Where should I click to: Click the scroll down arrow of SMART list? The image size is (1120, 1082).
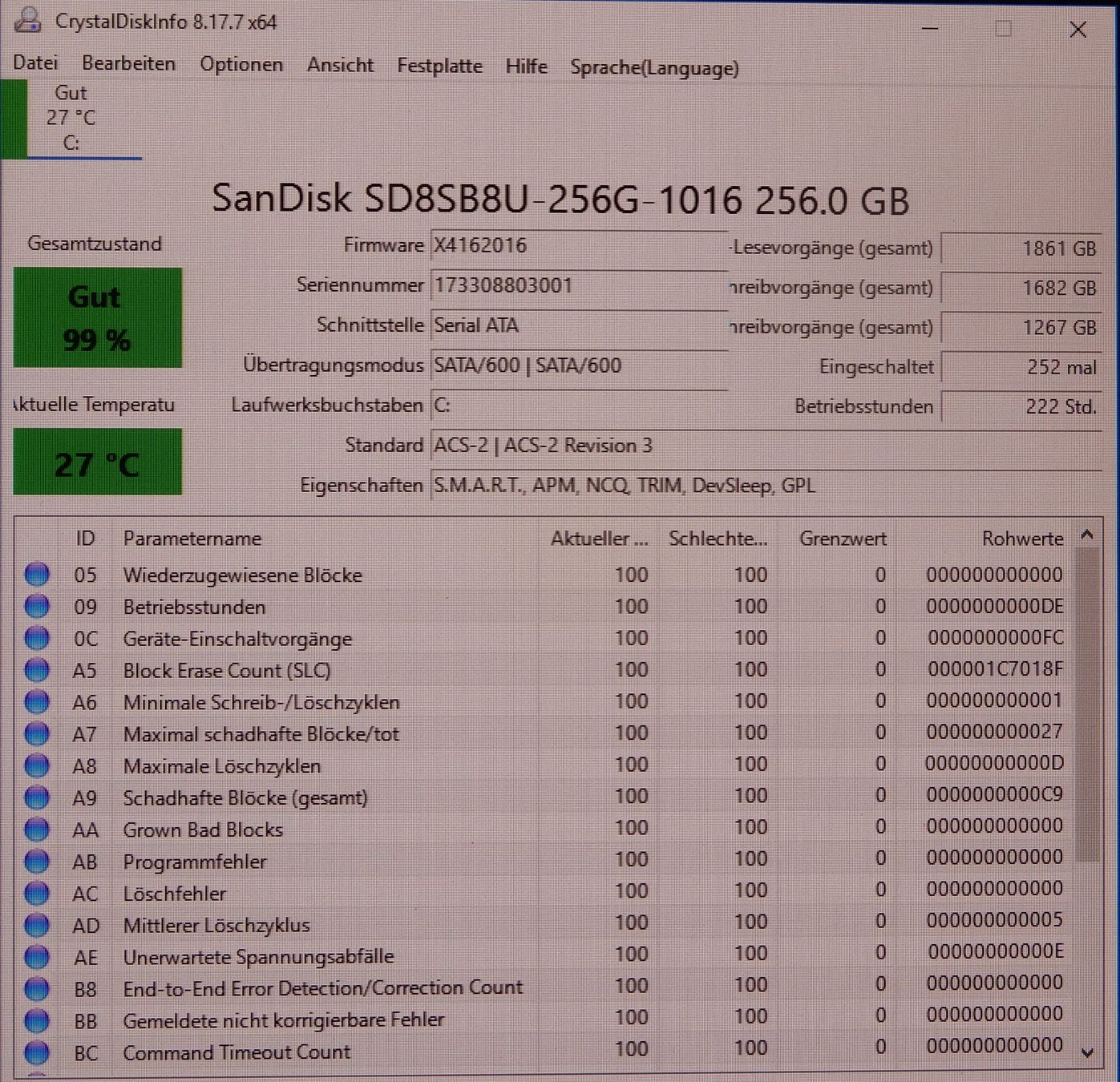coord(1087,1052)
